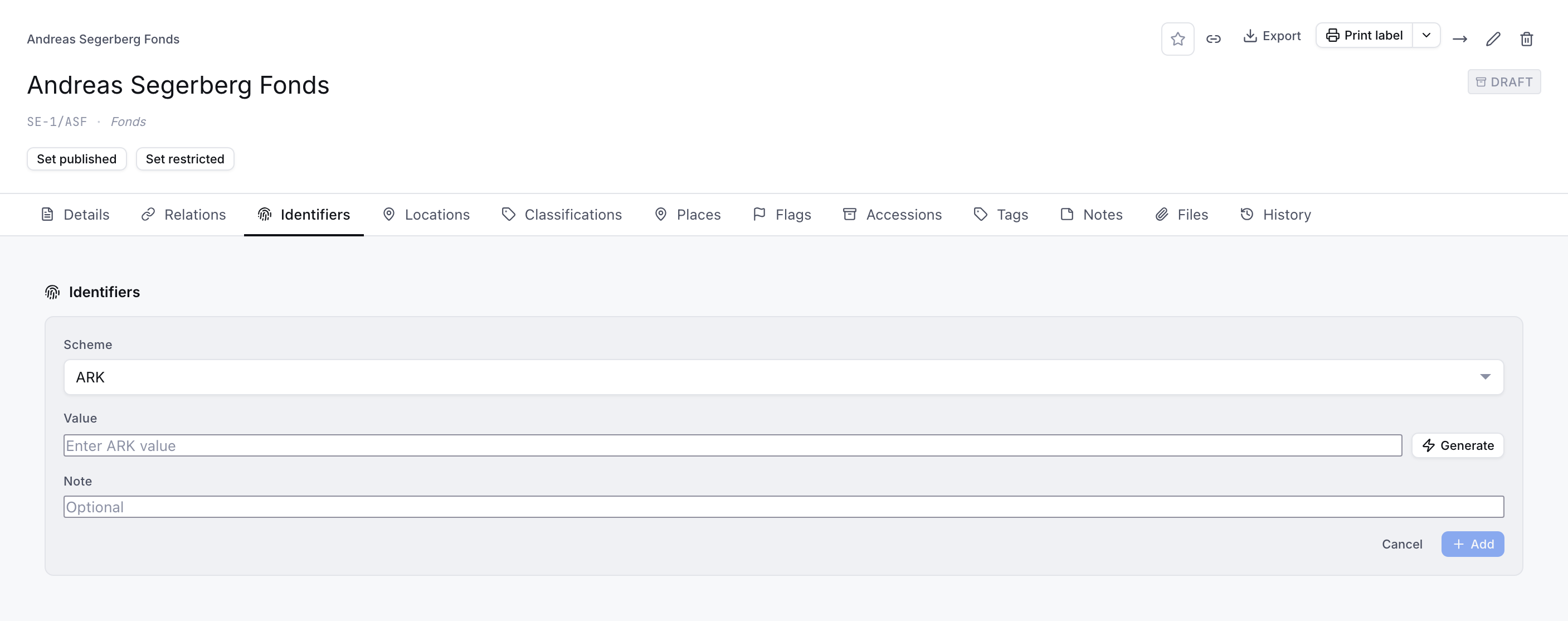The height and width of the screenshot is (621, 1568).
Task: Cancel adding the identifier
Action: (1402, 544)
